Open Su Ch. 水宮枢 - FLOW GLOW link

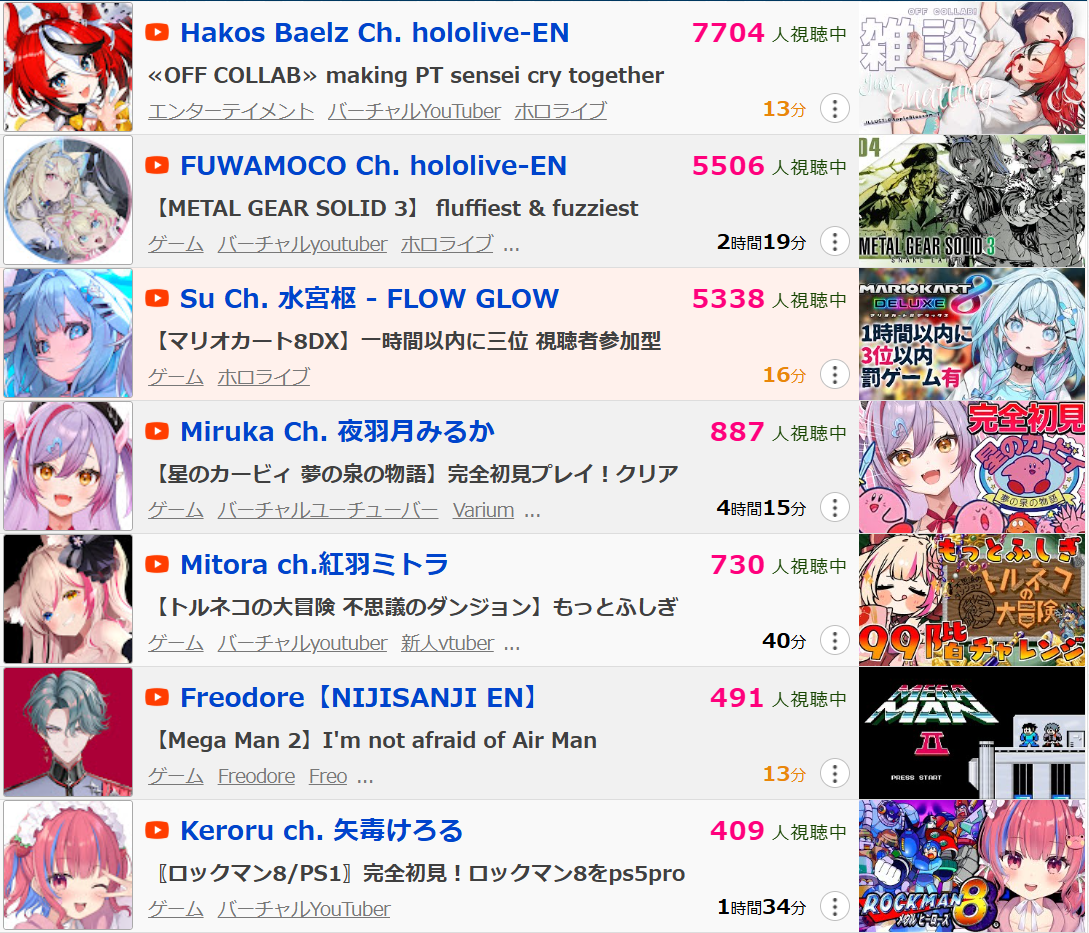pyautogui.click(x=369, y=299)
